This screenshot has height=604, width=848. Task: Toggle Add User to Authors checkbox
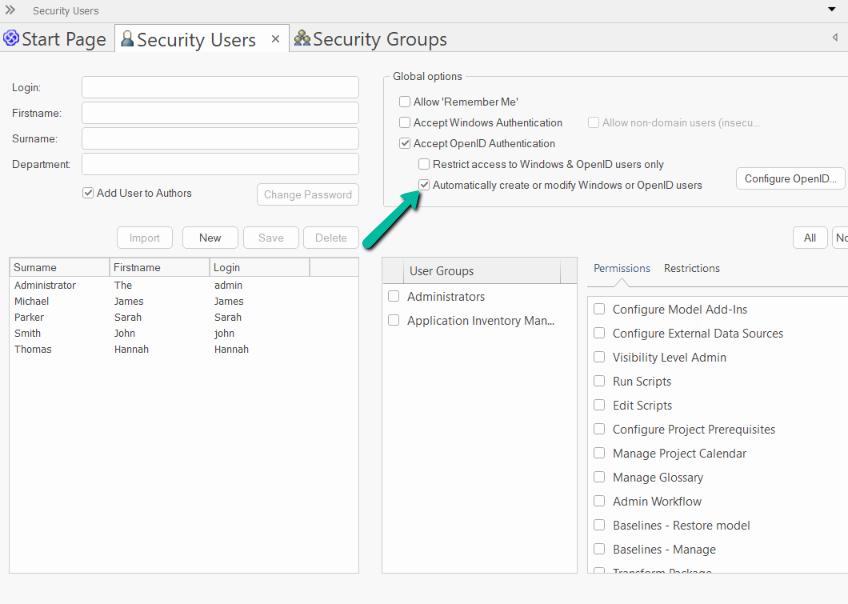tap(88, 193)
